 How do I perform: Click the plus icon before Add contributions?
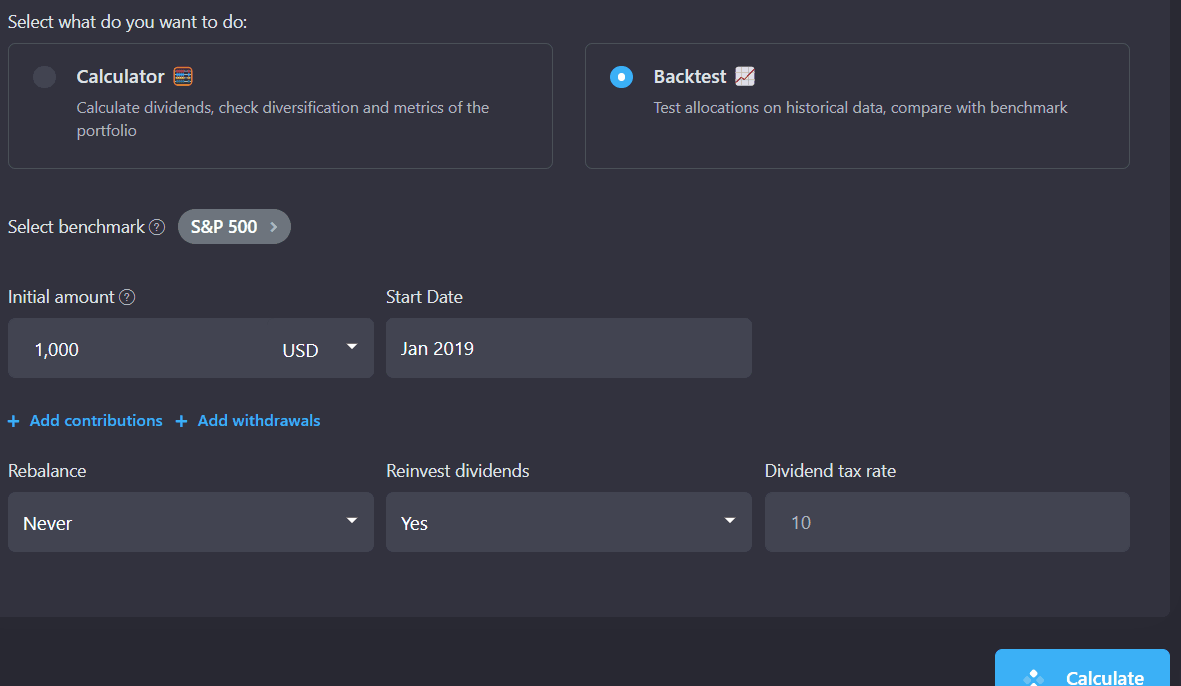point(13,420)
